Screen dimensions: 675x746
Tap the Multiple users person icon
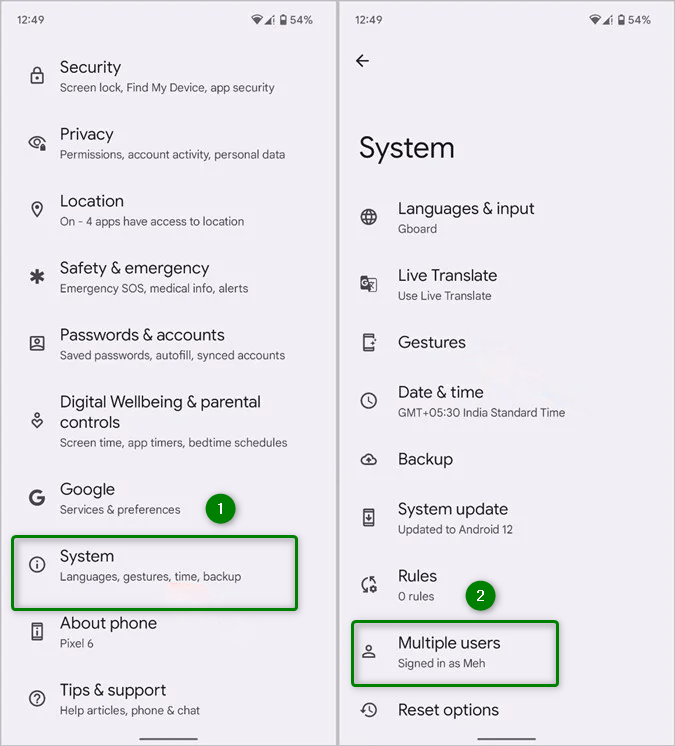coord(369,652)
